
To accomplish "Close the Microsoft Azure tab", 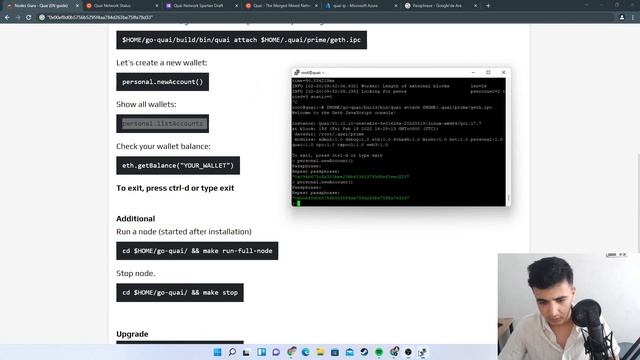I will (396, 6).
